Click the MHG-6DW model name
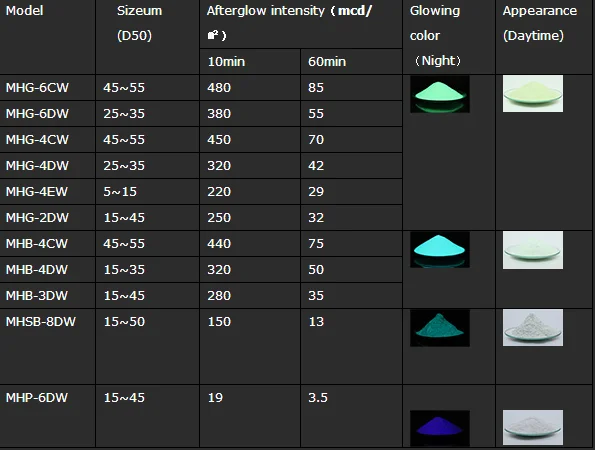The height and width of the screenshot is (450, 595). 37,113
